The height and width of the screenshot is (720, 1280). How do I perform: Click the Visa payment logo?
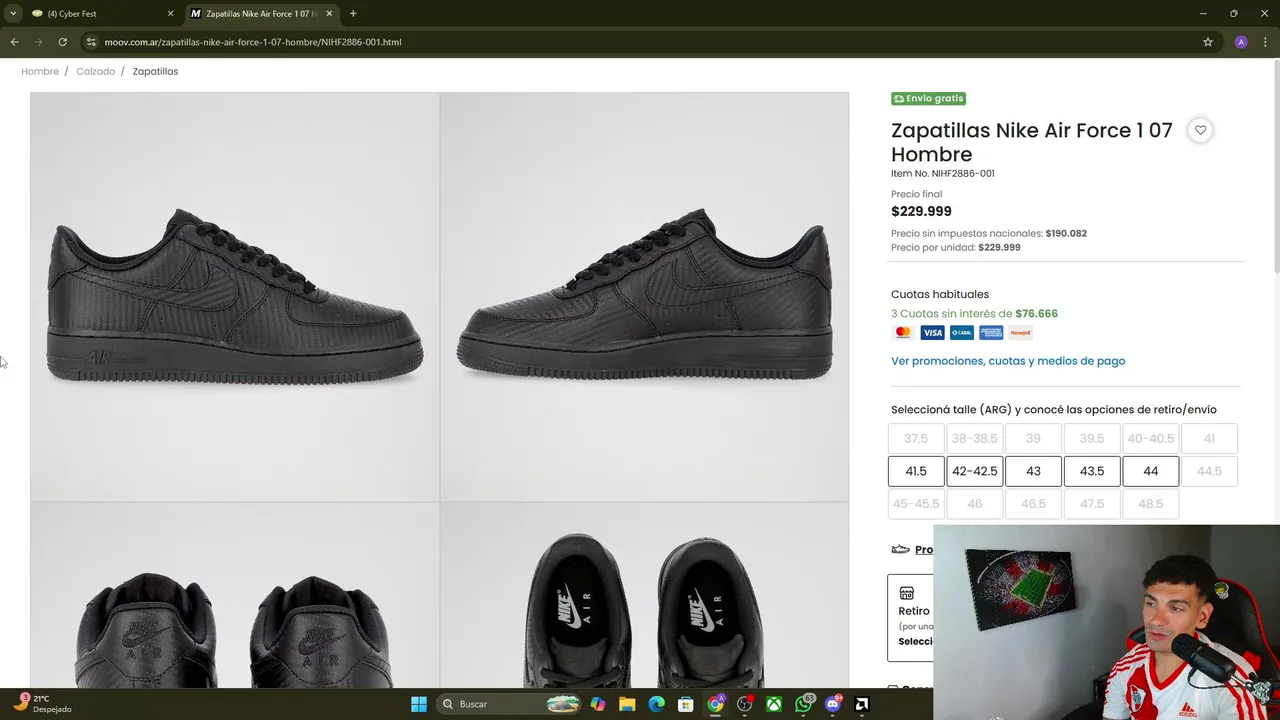932,333
